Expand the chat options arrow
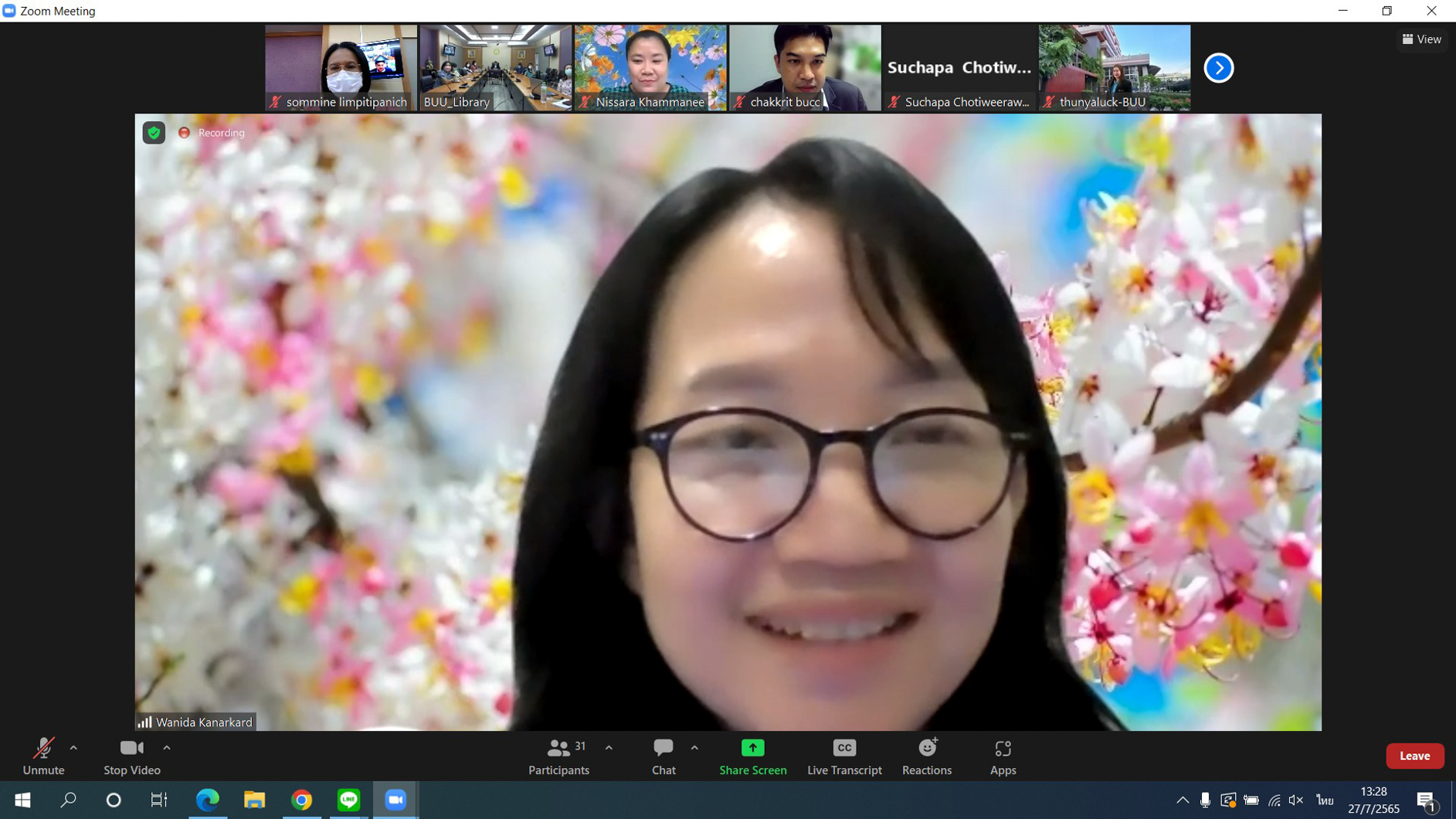Viewport: 1456px width, 819px height. [694, 748]
